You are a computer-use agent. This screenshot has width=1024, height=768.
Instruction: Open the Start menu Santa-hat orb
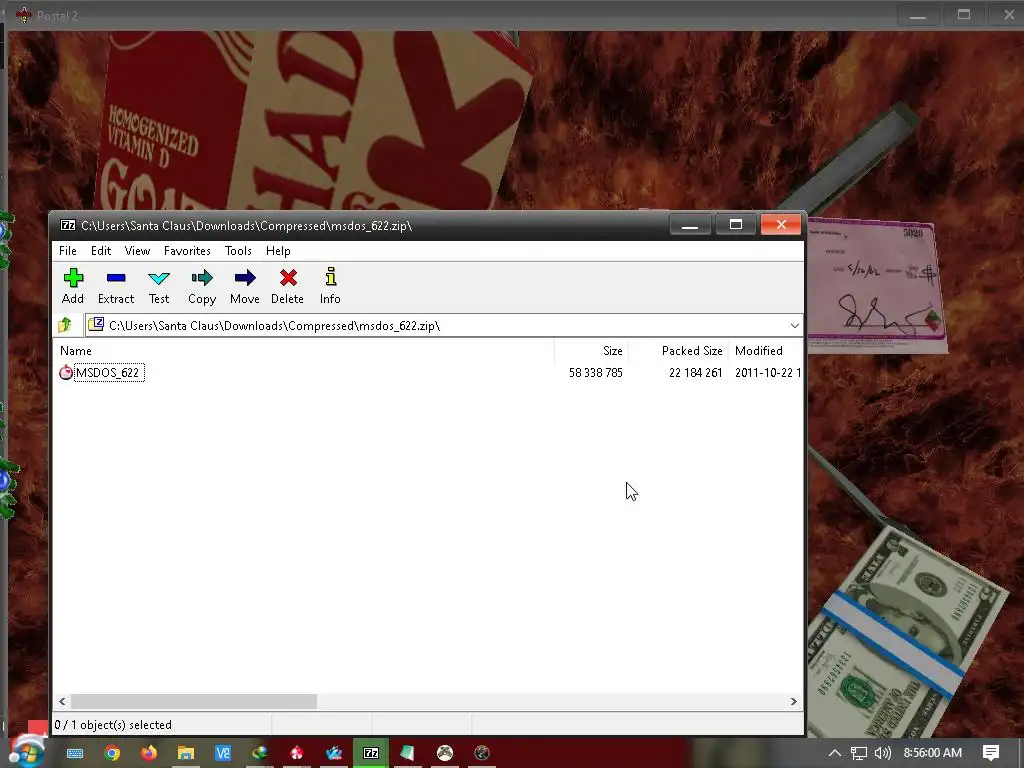click(x=27, y=752)
